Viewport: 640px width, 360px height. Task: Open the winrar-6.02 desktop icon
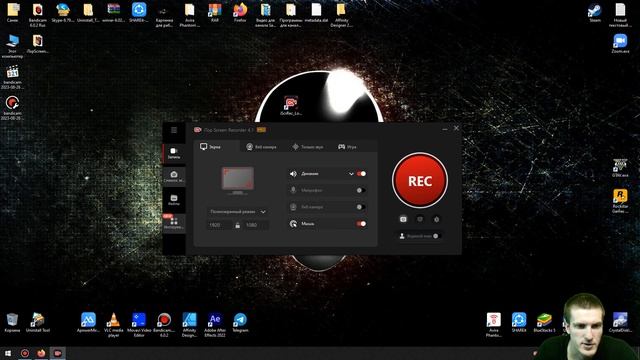[x=113, y=13]
